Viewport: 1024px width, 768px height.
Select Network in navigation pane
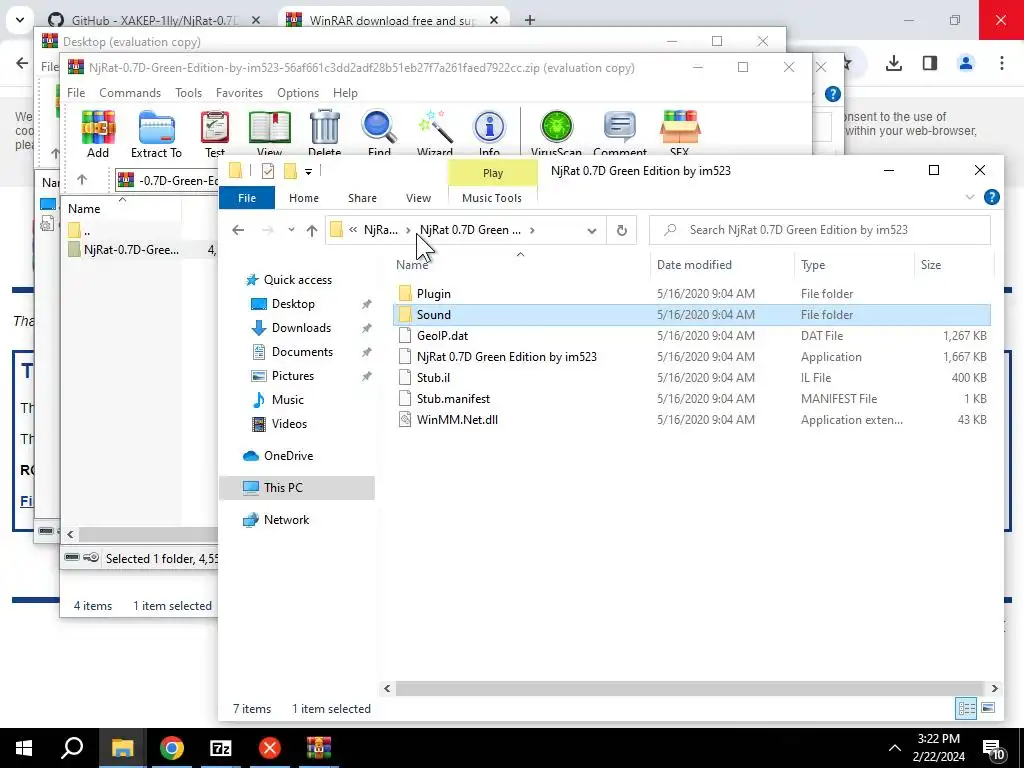pyautogui.click(x=286, y=520)
